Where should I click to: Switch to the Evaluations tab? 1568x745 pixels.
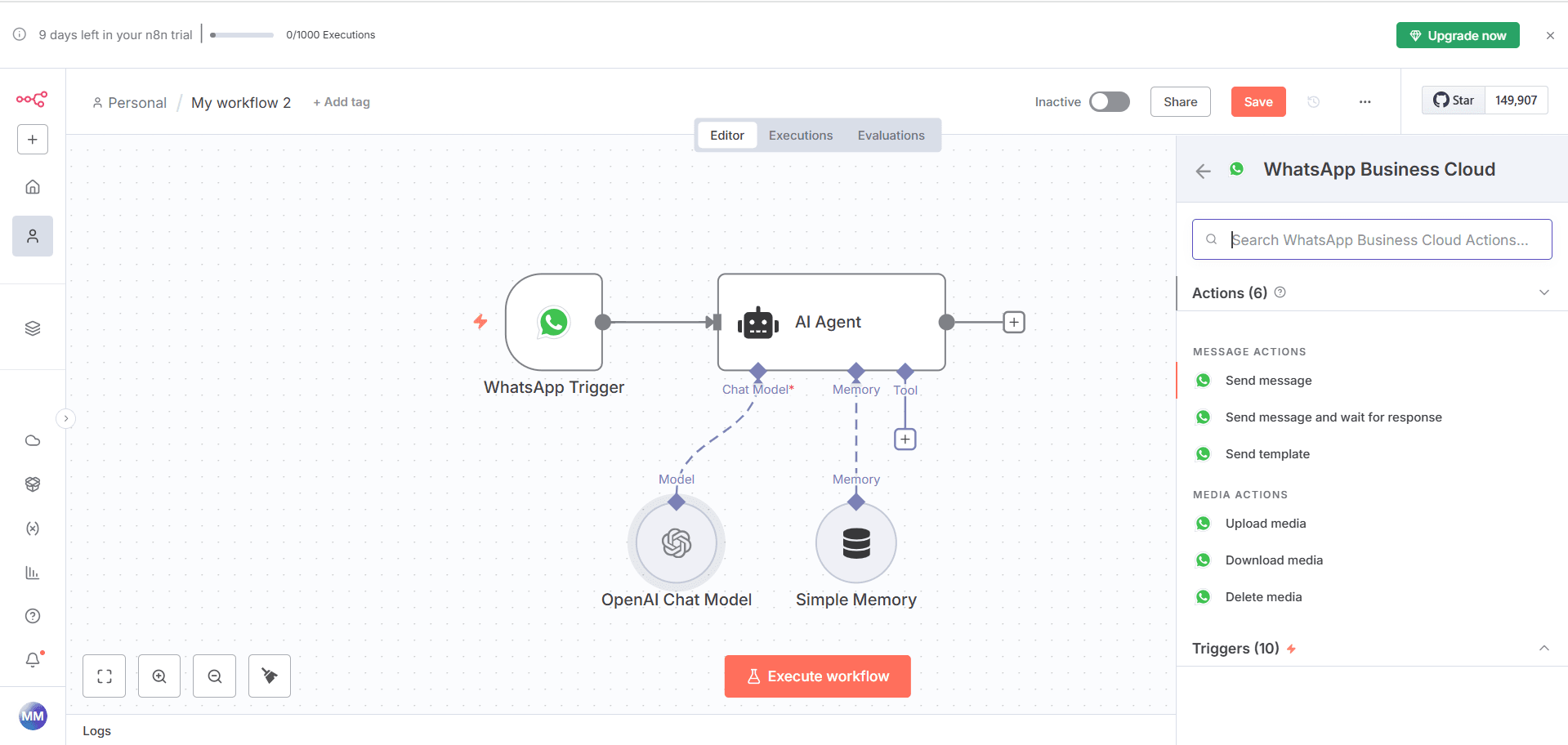coord(891,136)
